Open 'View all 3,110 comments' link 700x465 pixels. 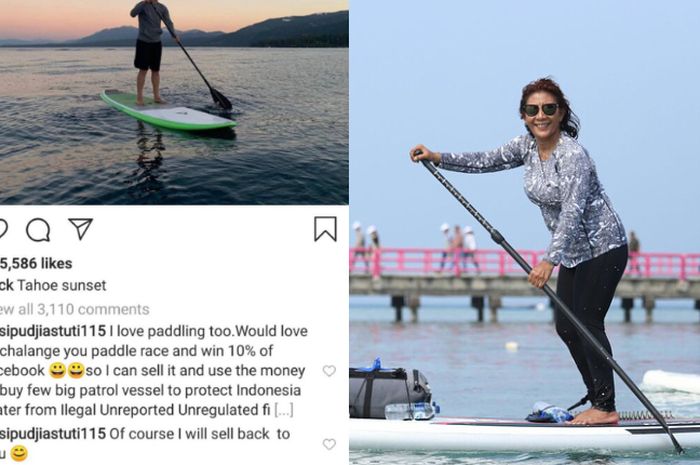75,309
